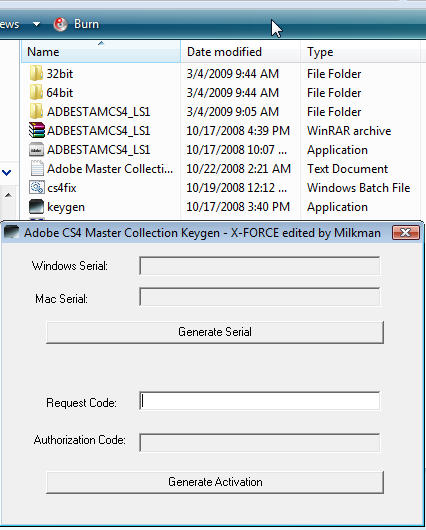Select the ADBESTAMCS4_LS1 WinRAR archive icon
Viewport: 426px width, 530px height.
click(x=37, y=130)
